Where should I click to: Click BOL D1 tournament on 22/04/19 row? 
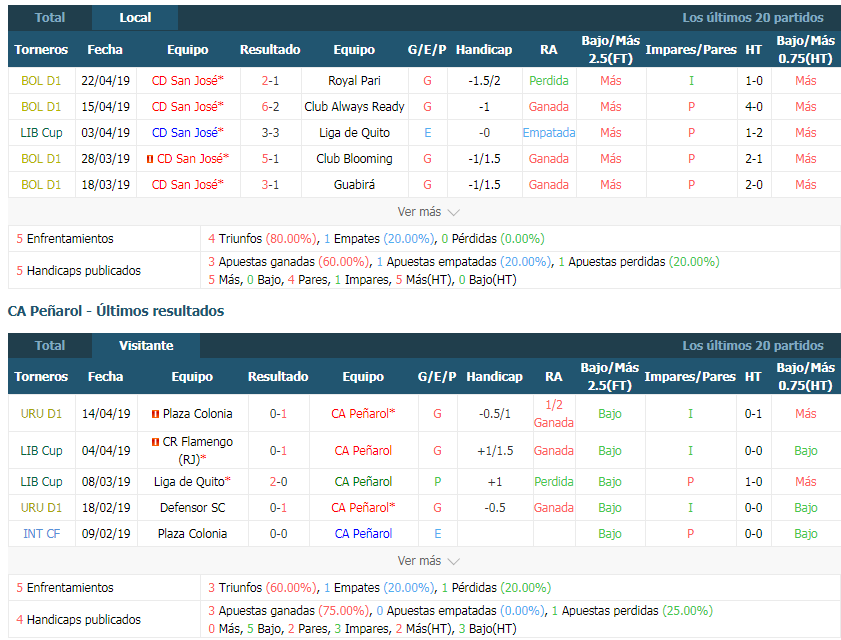tap(41, 81)
